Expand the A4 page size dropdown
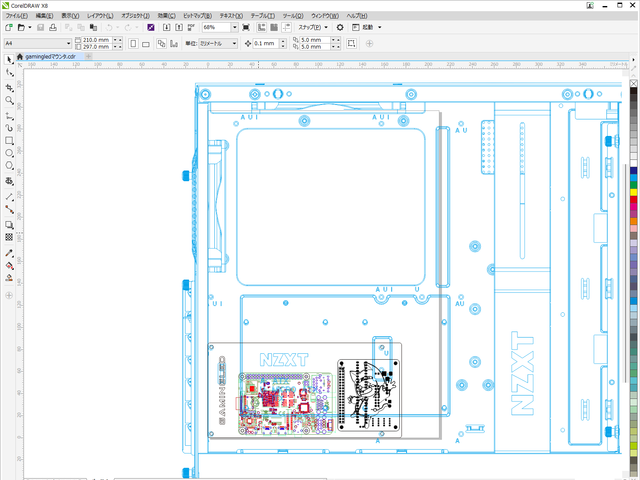The width and height of the screenshot is (640, 480). click(x=68, y=43)
